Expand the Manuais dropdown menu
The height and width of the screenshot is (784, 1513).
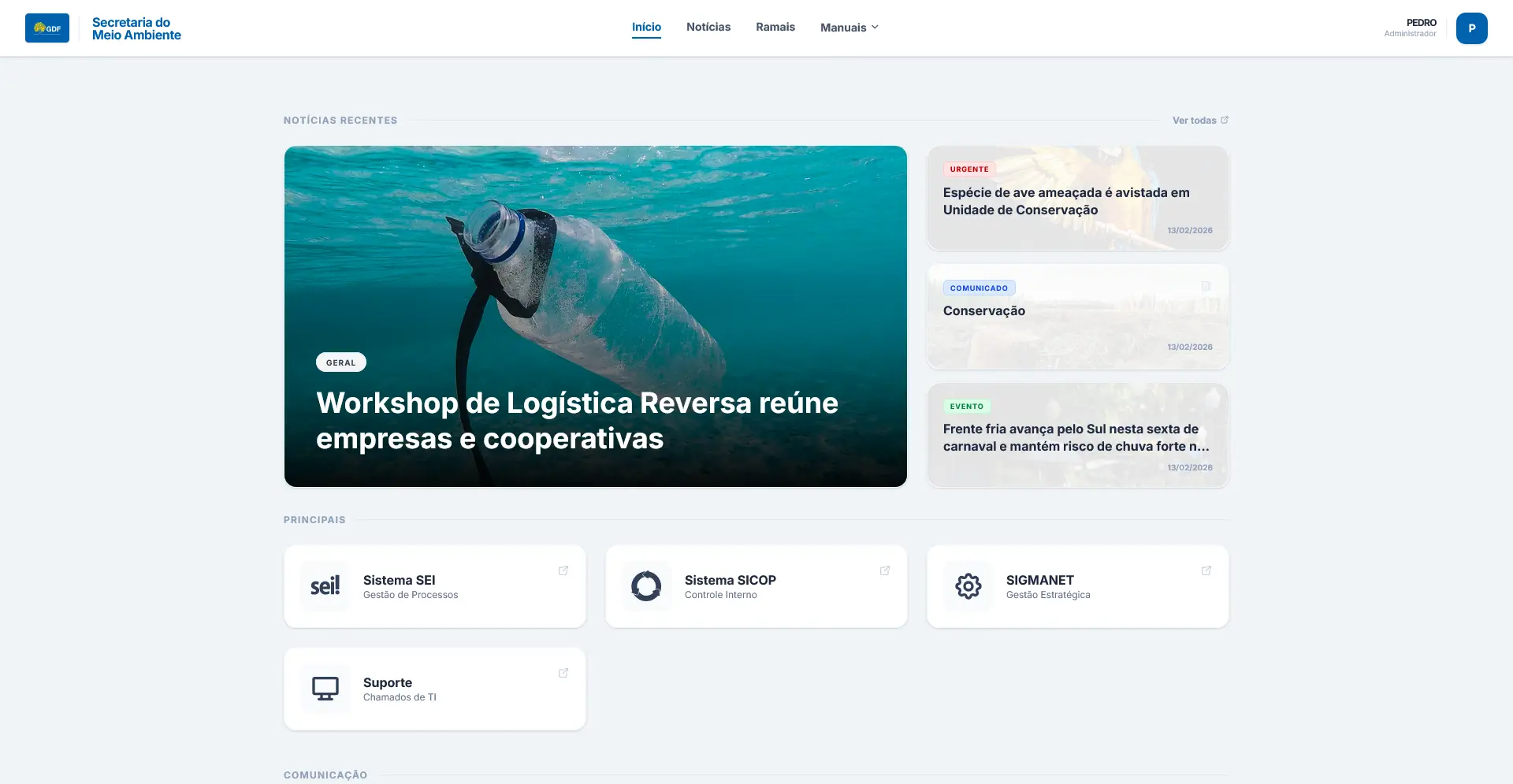(x=849, y=28)
